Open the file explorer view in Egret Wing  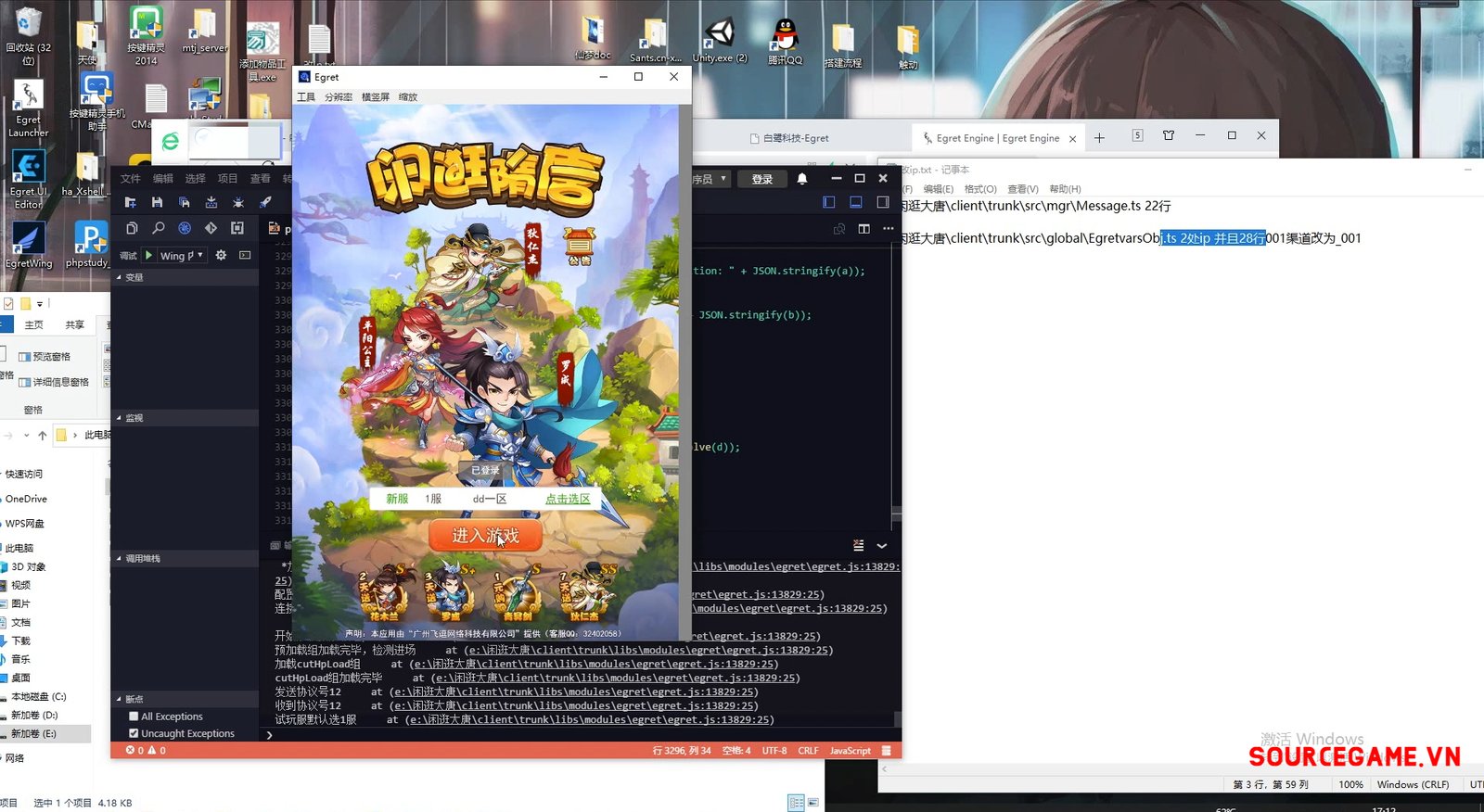(132, 228)
